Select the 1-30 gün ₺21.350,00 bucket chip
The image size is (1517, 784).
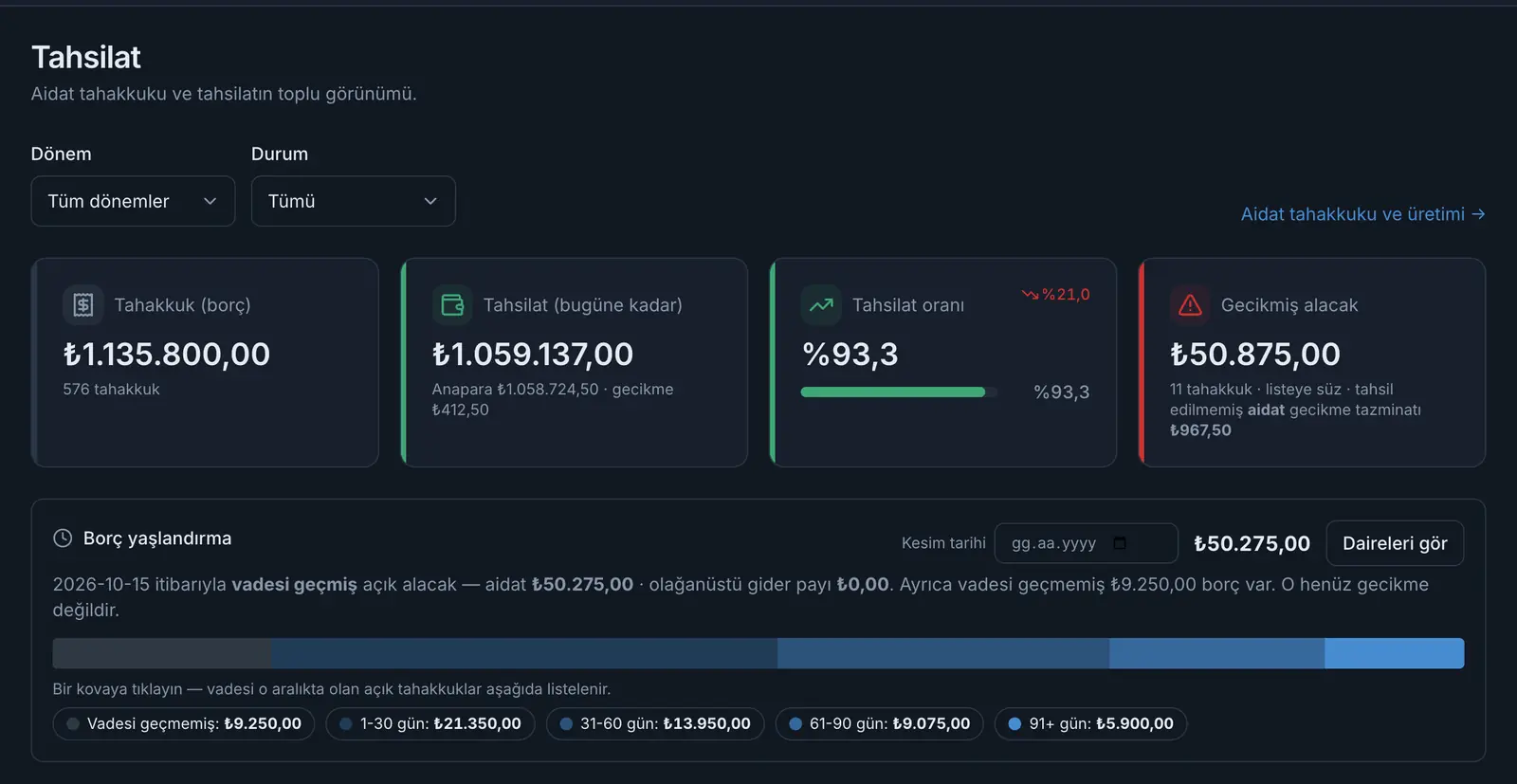tap(430, 723)
